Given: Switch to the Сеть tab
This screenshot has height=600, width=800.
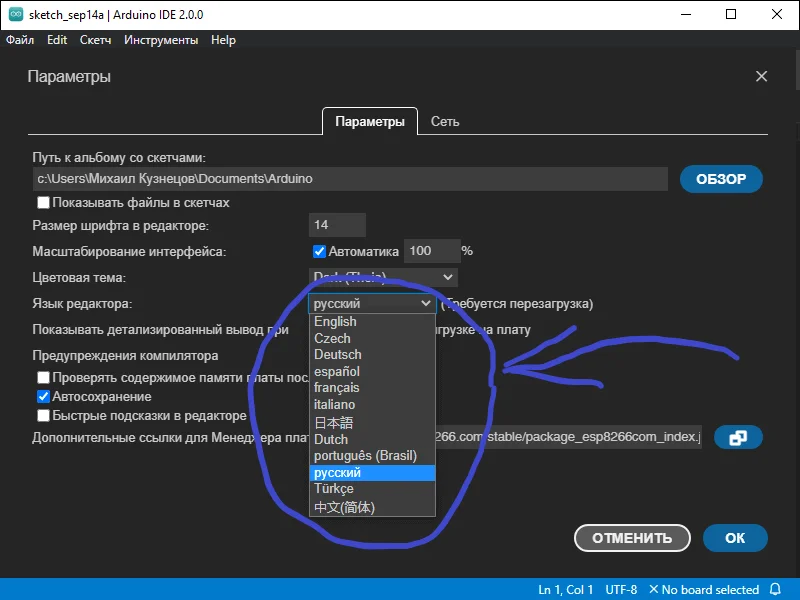Looking at the screenshot, I should 445,121.
